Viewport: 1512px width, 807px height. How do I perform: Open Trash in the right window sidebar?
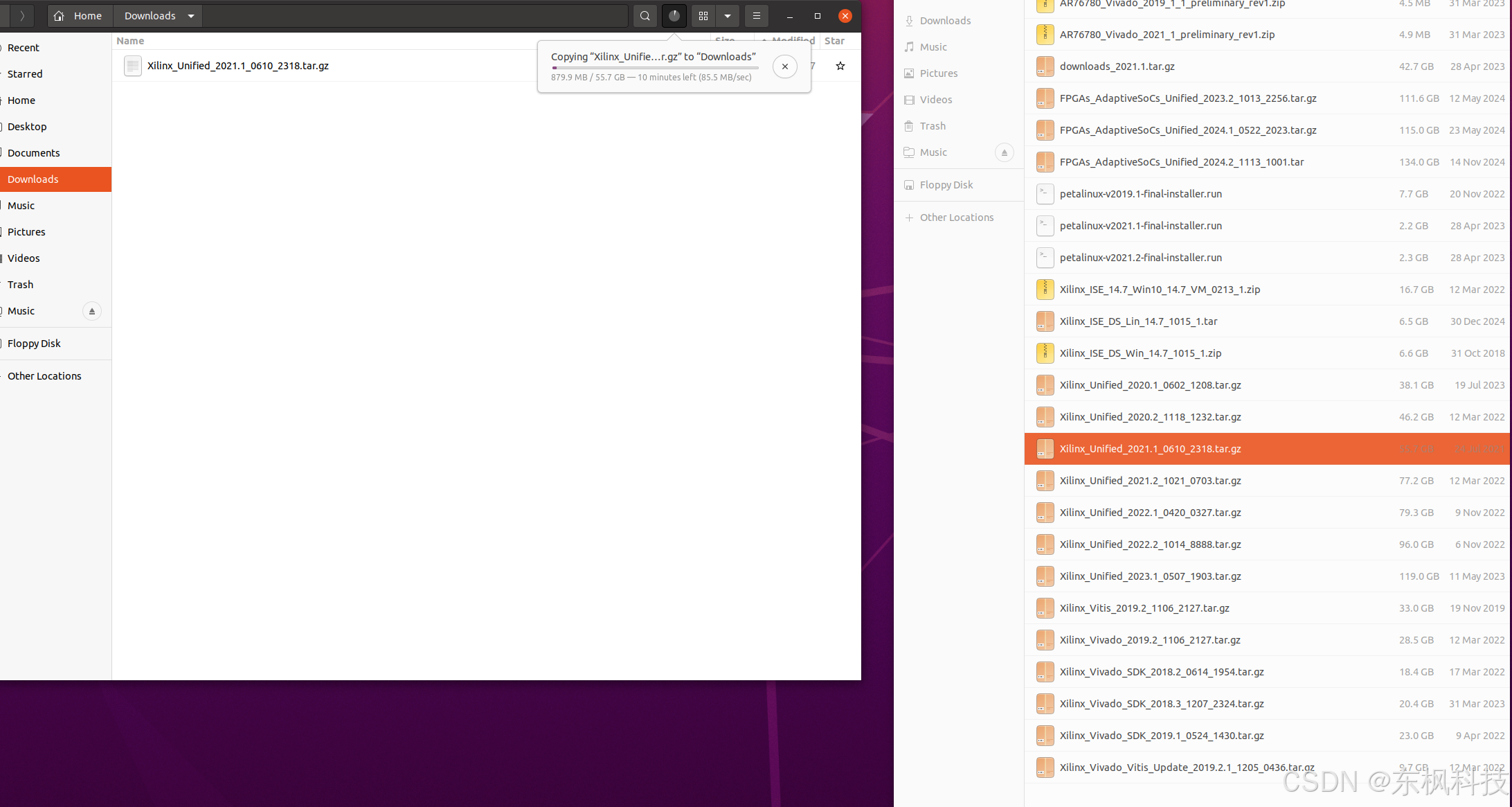(x=932, y=126)
